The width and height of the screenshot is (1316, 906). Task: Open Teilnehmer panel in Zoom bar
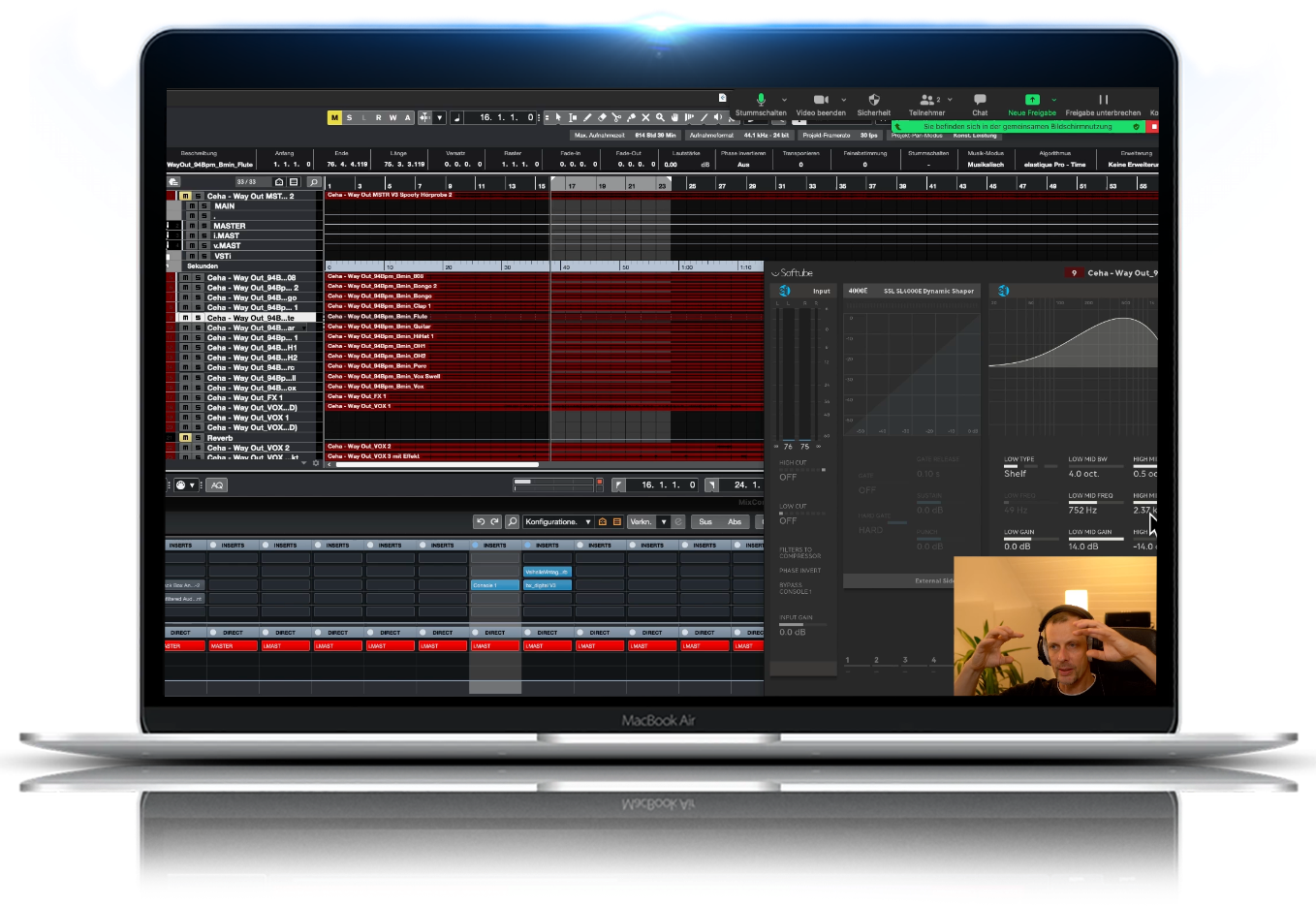927,101
